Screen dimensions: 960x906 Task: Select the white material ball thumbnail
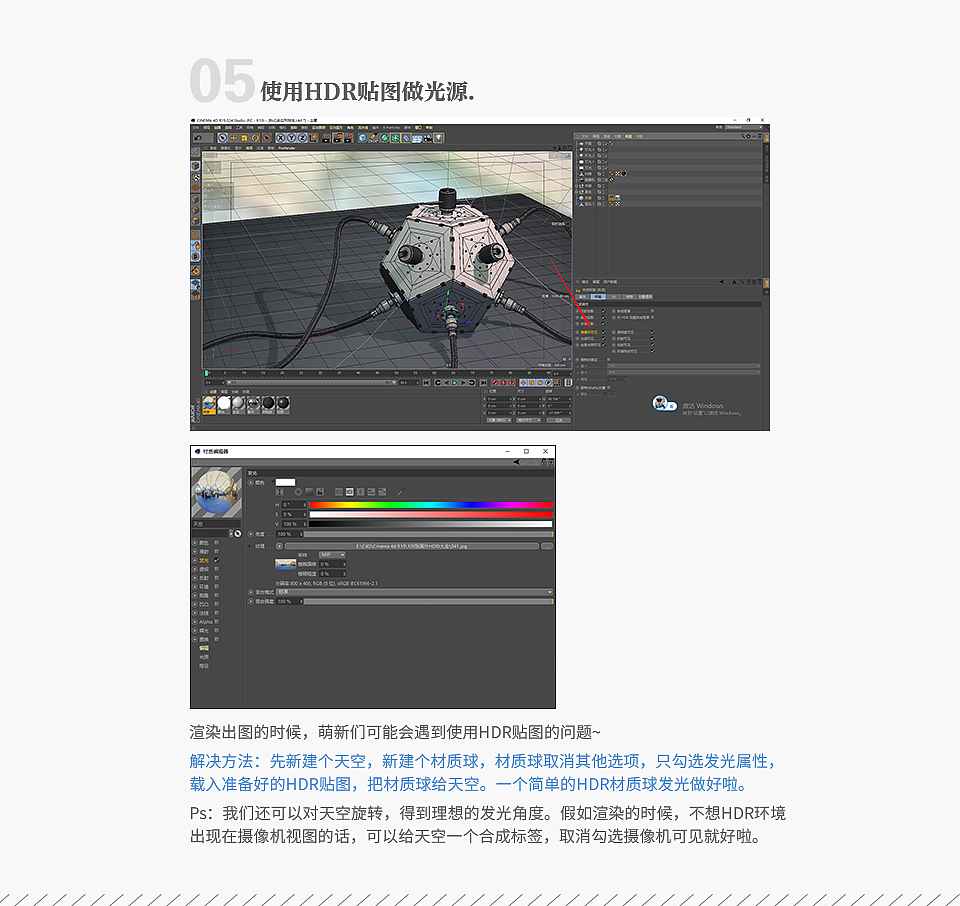223,404
